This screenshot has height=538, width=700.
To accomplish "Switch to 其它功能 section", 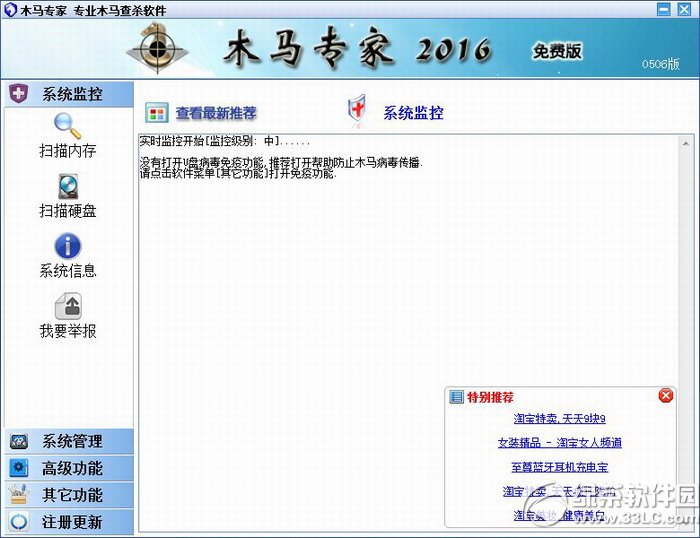I will pos(69,495).
